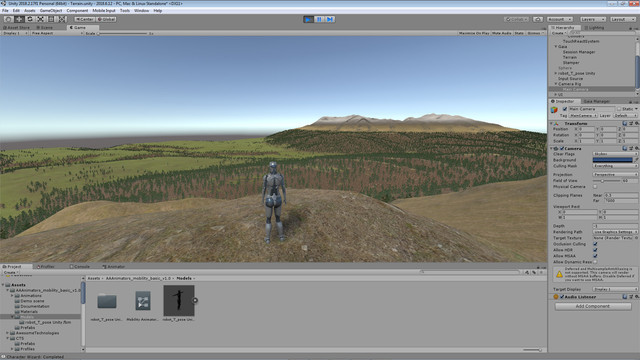Image resolution: width=640 pixels, height=360 pixels.
Task: Open the Layer Default dropdown
Action: point(625,116)
